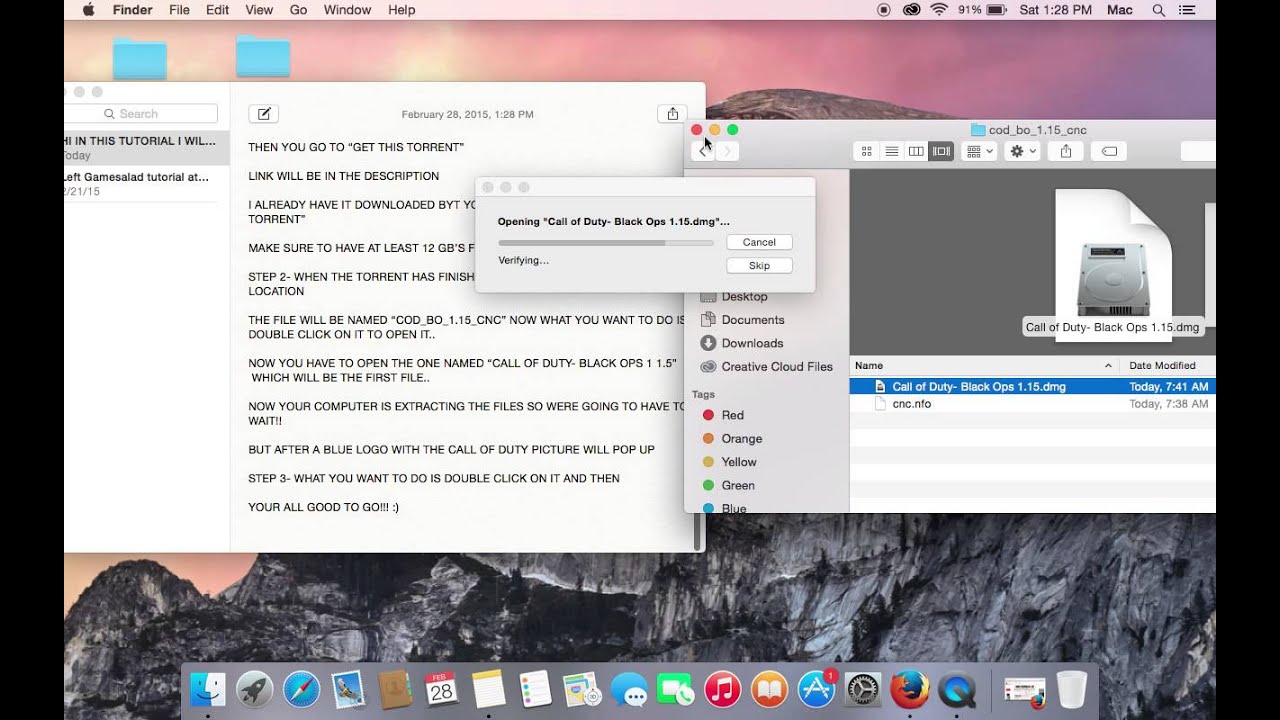The height and width of the screenshot is (720, 1280).
Task: Open the Arrange items dropdown in Finder
Action: [979, 151]
